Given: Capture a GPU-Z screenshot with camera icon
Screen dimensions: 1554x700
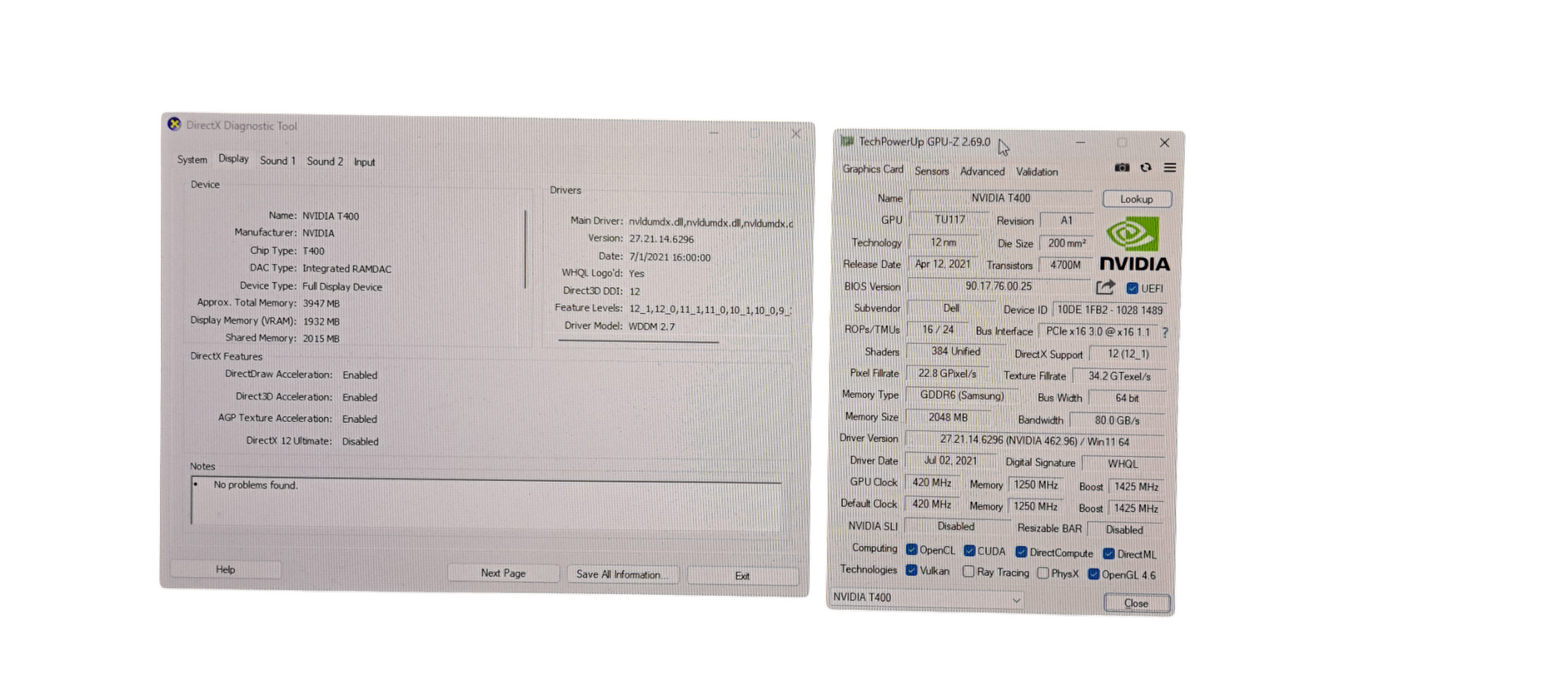Looking at the screenshot, I should click(1122, 168).
